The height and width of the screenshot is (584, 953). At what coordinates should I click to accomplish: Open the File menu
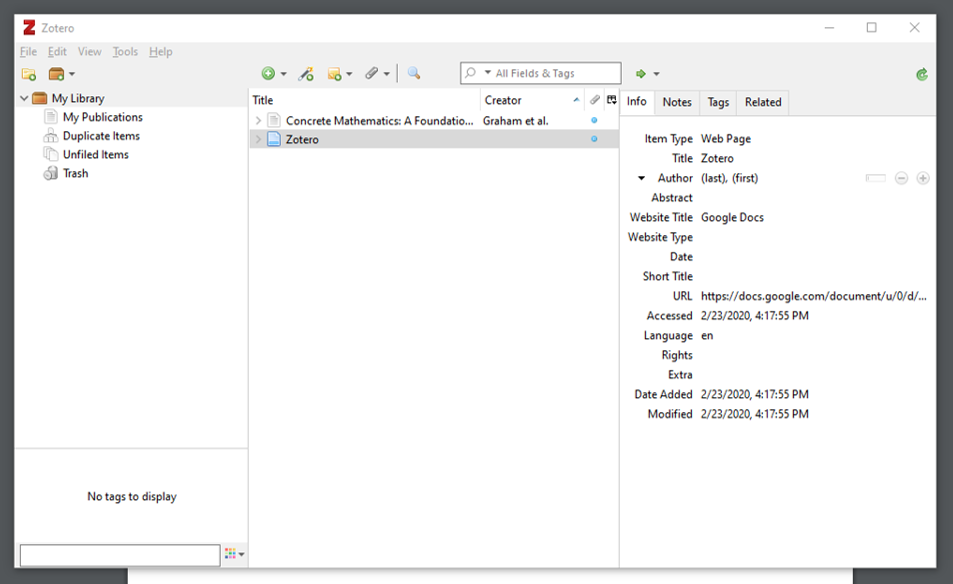(28, 52)
